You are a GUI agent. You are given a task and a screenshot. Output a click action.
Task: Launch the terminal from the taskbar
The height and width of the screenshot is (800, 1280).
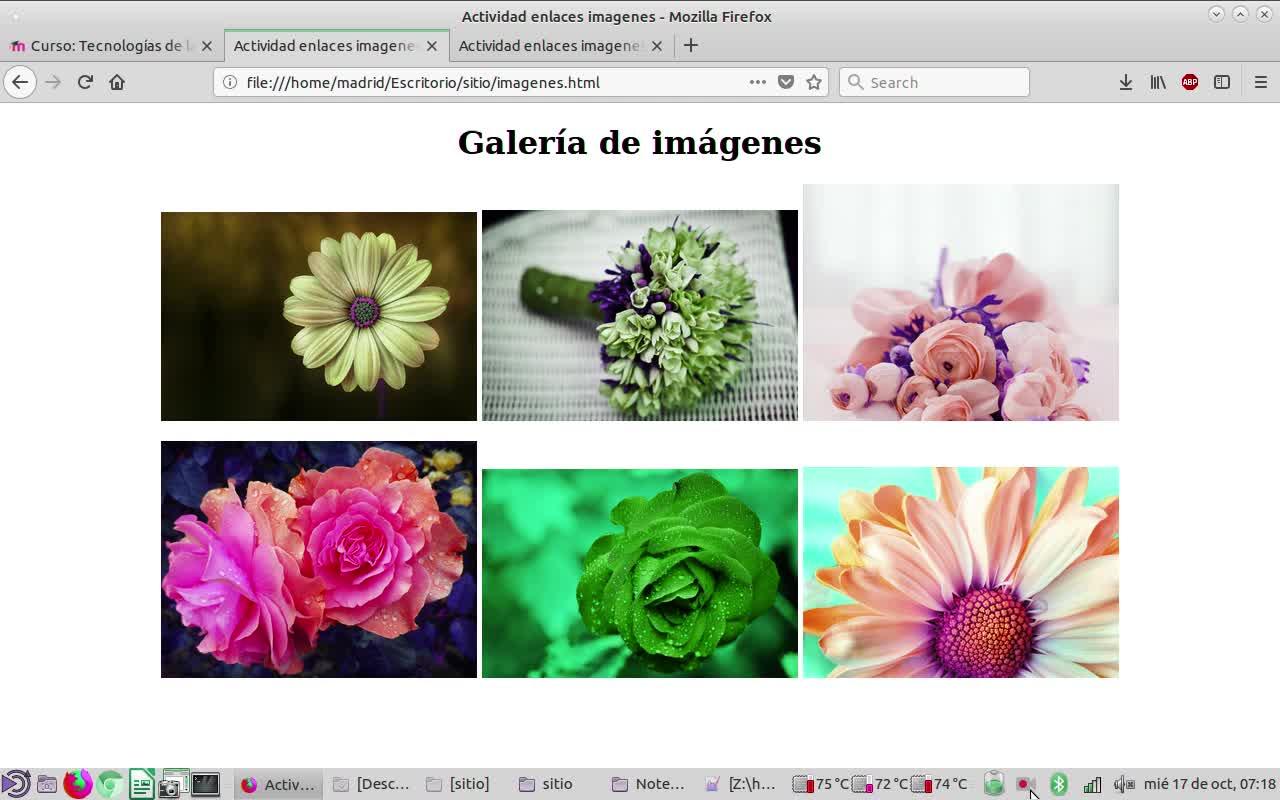[x=205, y=784]
